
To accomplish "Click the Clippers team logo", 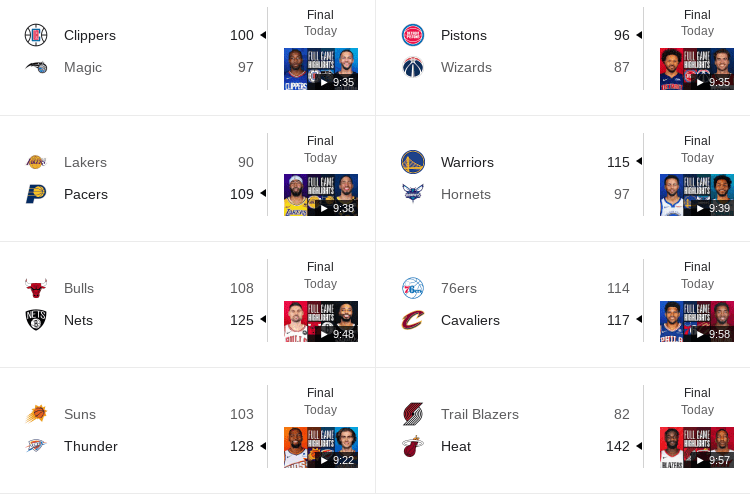I will tap(36, 35).
